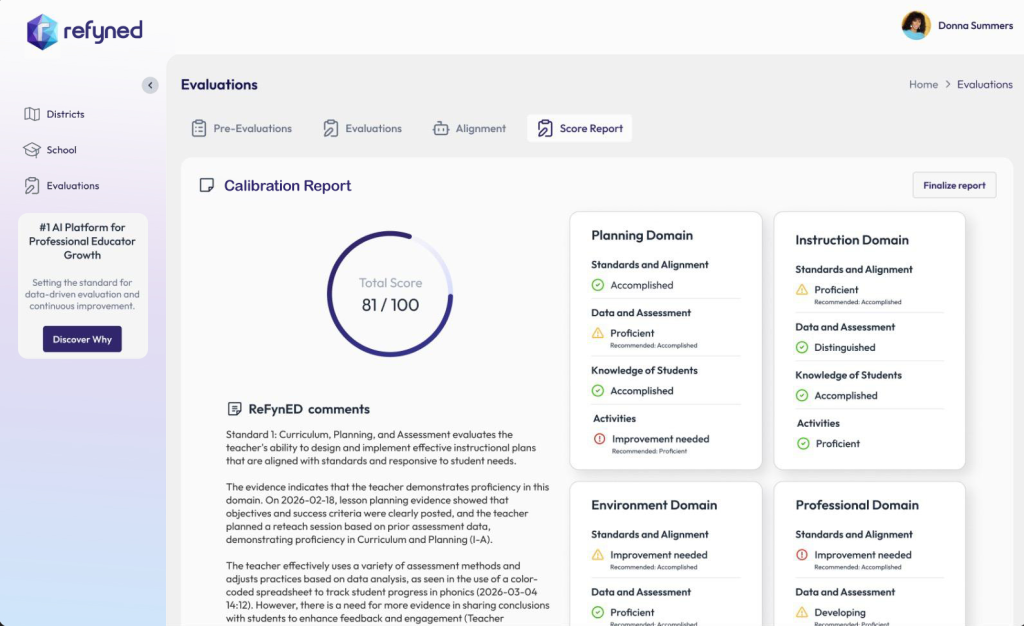Click the Refyned logo icon
1024x626 pixels.
42,31
